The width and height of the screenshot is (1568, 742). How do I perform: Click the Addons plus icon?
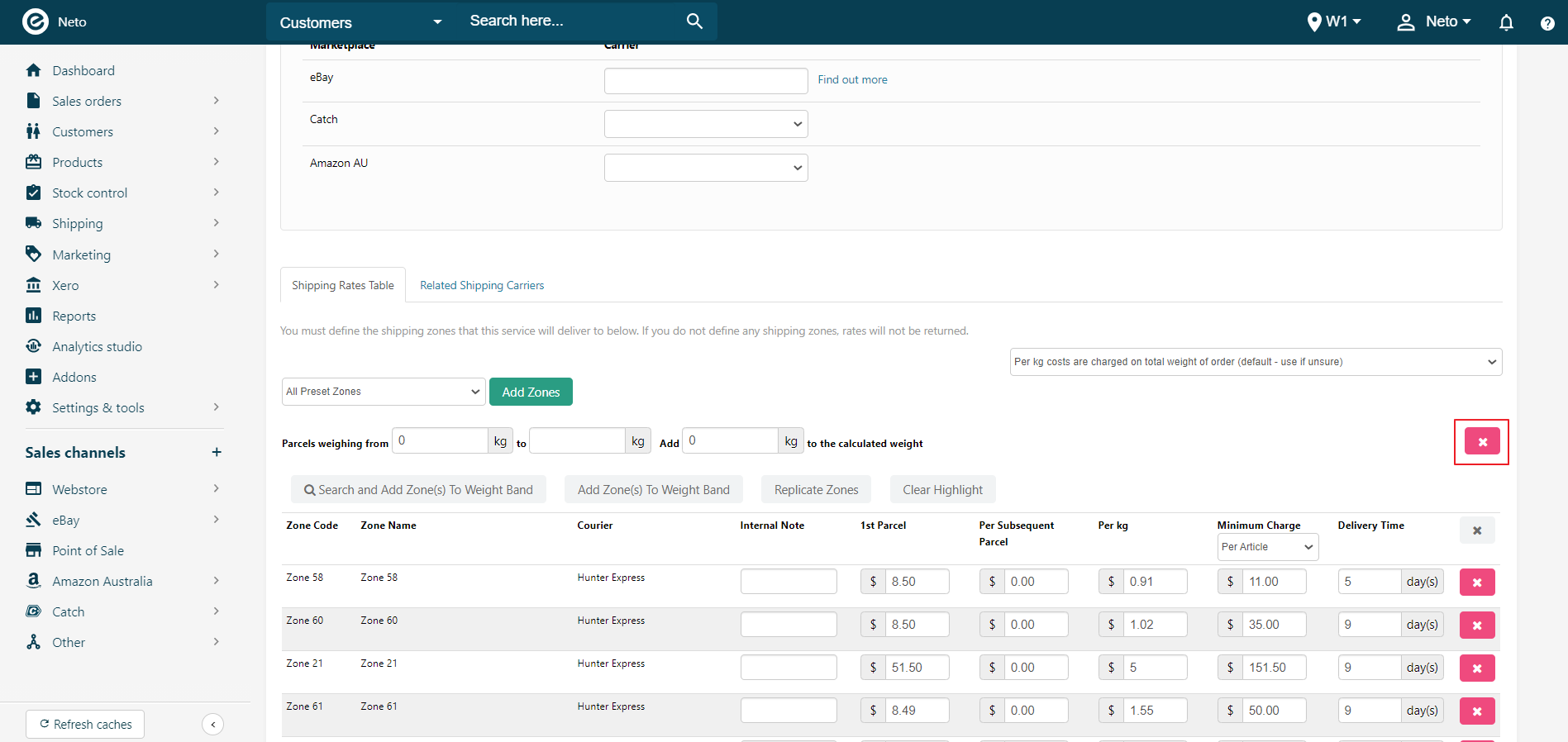click(33, 377)
